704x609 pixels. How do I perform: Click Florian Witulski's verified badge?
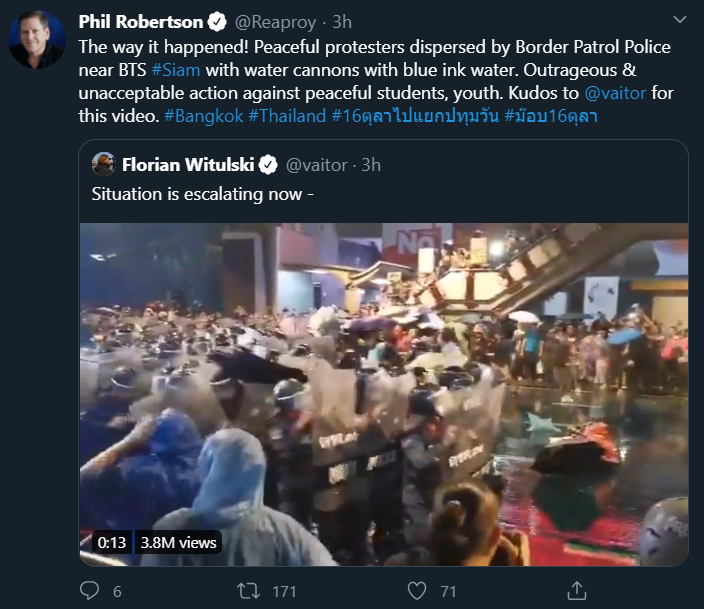(269, 164)
